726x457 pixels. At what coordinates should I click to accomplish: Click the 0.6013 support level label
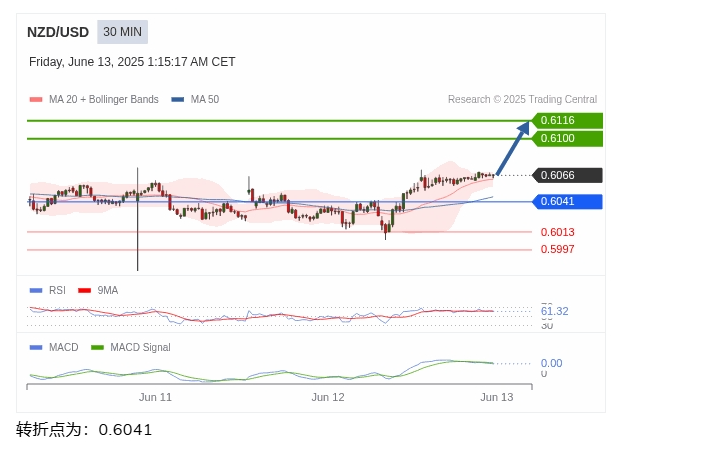pos(557,232)
